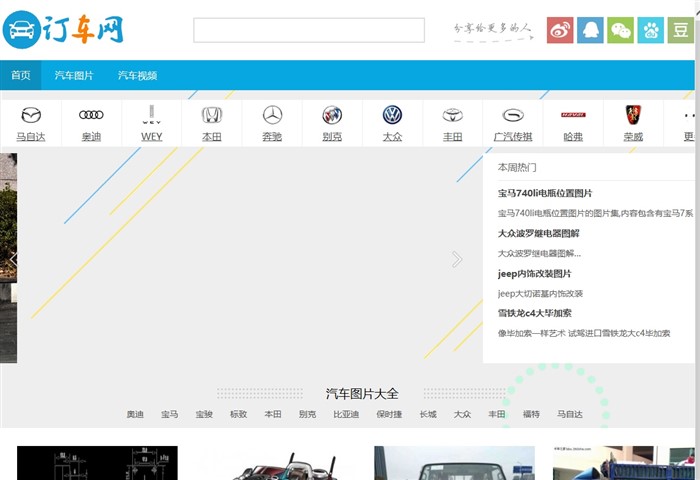Filter pictures by 马自达 category
Image resolution: width=700 pixels, height=480 pixels.
pyautogui.click(x=570, y=414)
